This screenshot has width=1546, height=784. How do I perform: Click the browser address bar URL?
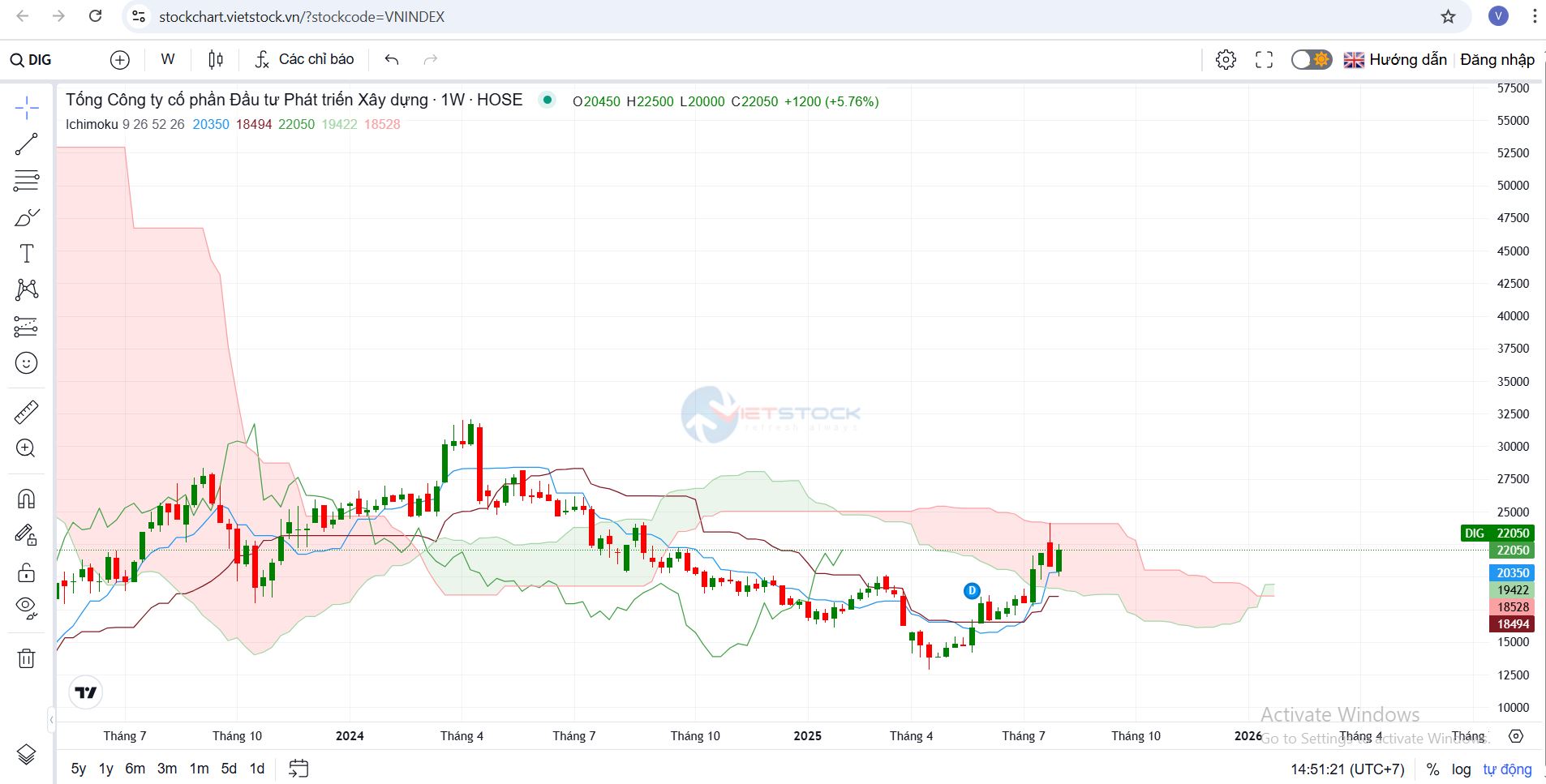point(302,17)
